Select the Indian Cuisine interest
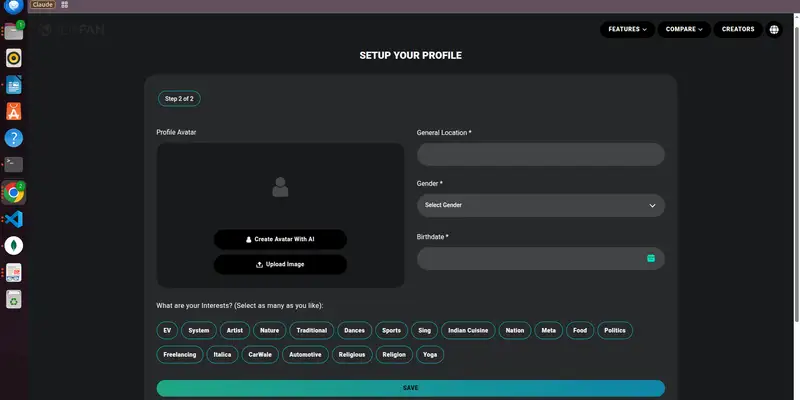The height and width of the screenshot is (400, 800). point(468,331)
